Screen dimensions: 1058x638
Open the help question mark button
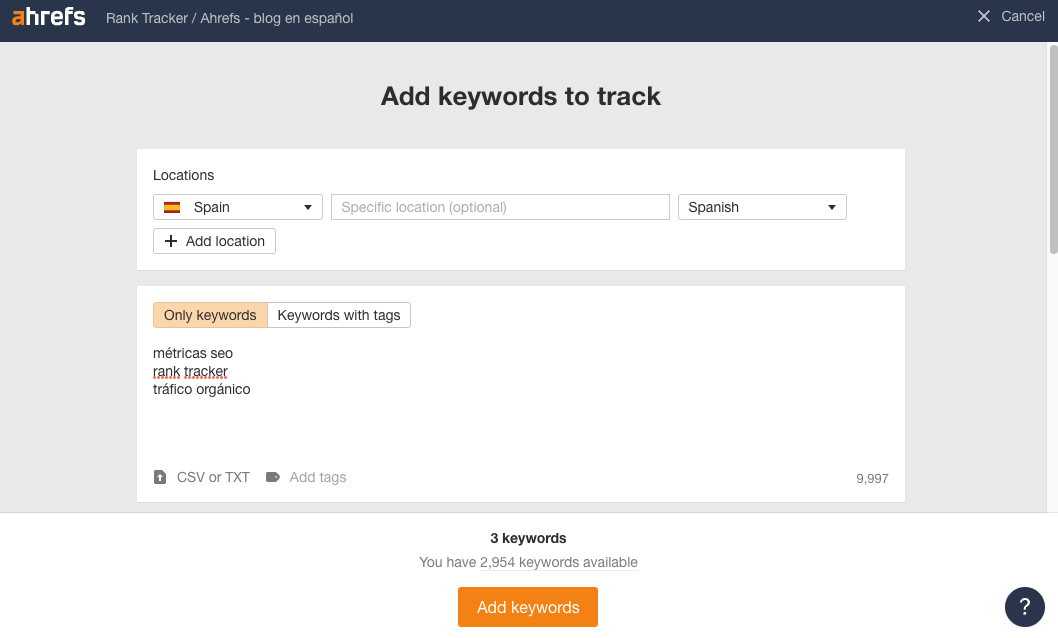pos(1024,606)
